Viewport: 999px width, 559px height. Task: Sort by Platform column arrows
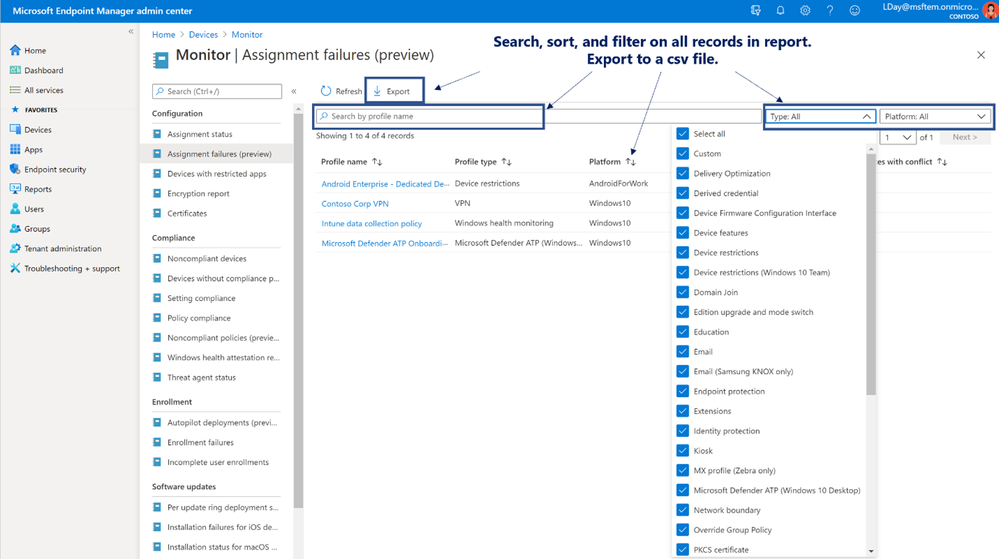[631, 162]
